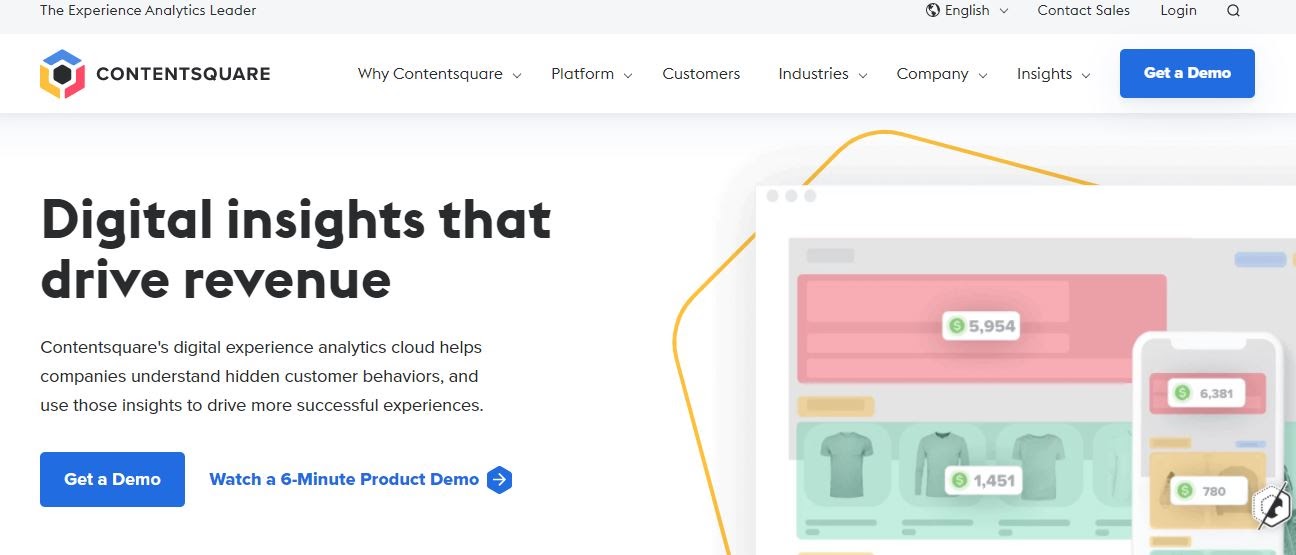Viewport: 1296px width, 555px height.
Task: Expand the Industries menu chevron
Action: click(863, 75)
